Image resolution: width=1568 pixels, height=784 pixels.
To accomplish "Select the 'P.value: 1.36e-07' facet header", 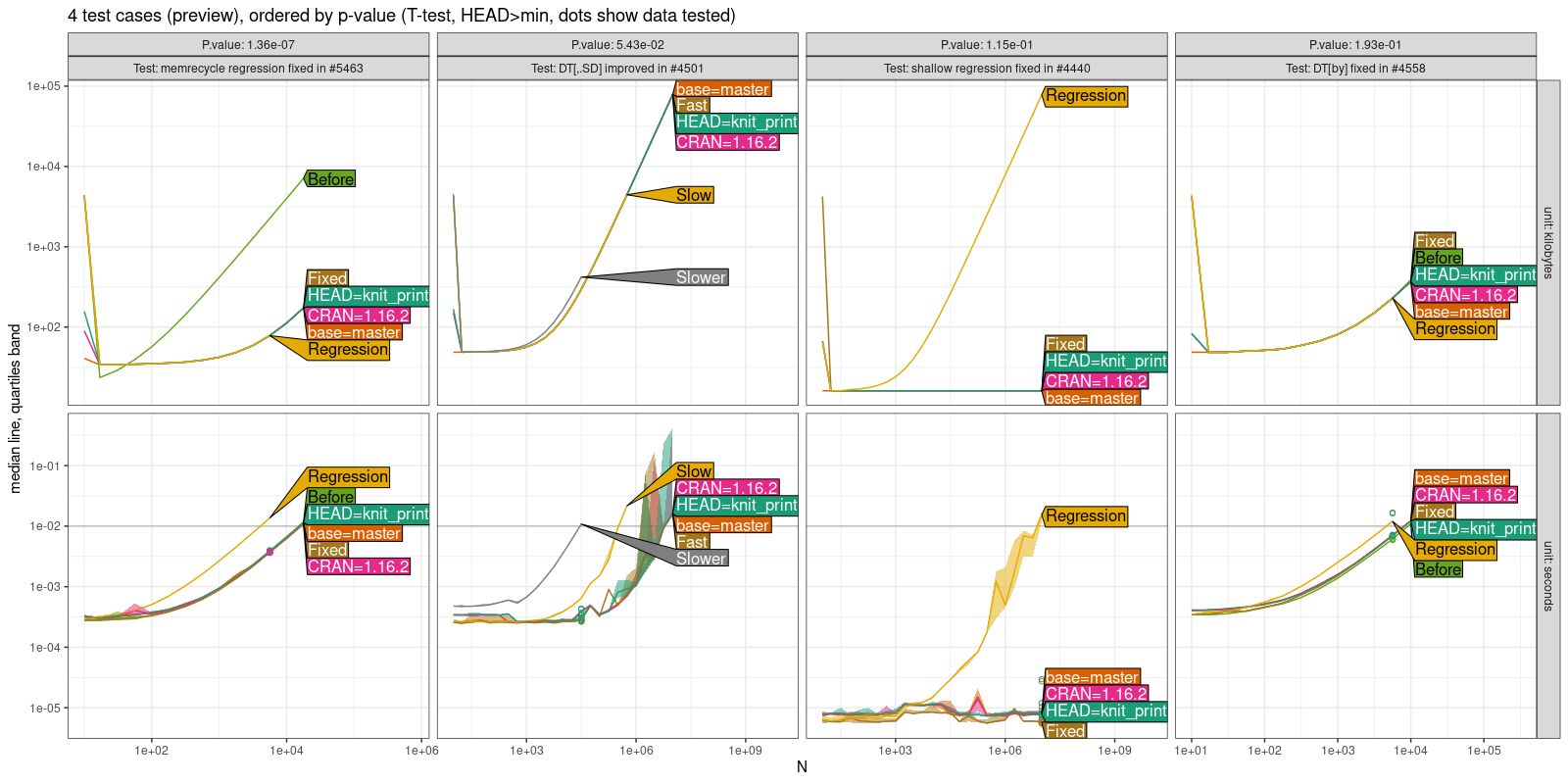I will (248, 45).
